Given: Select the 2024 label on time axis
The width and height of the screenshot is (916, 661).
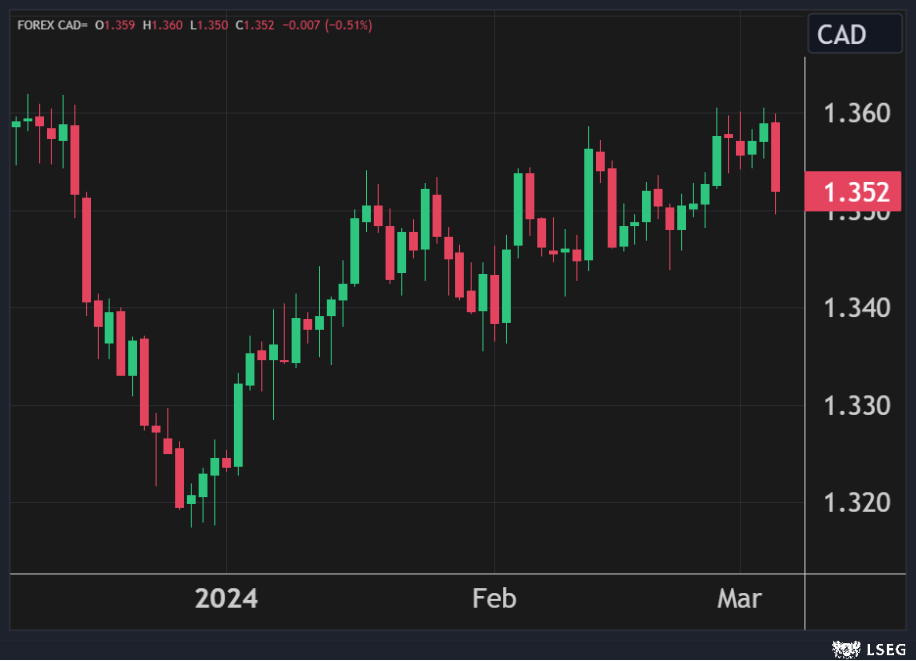Looking at the screenshot, I should (226, 599).
